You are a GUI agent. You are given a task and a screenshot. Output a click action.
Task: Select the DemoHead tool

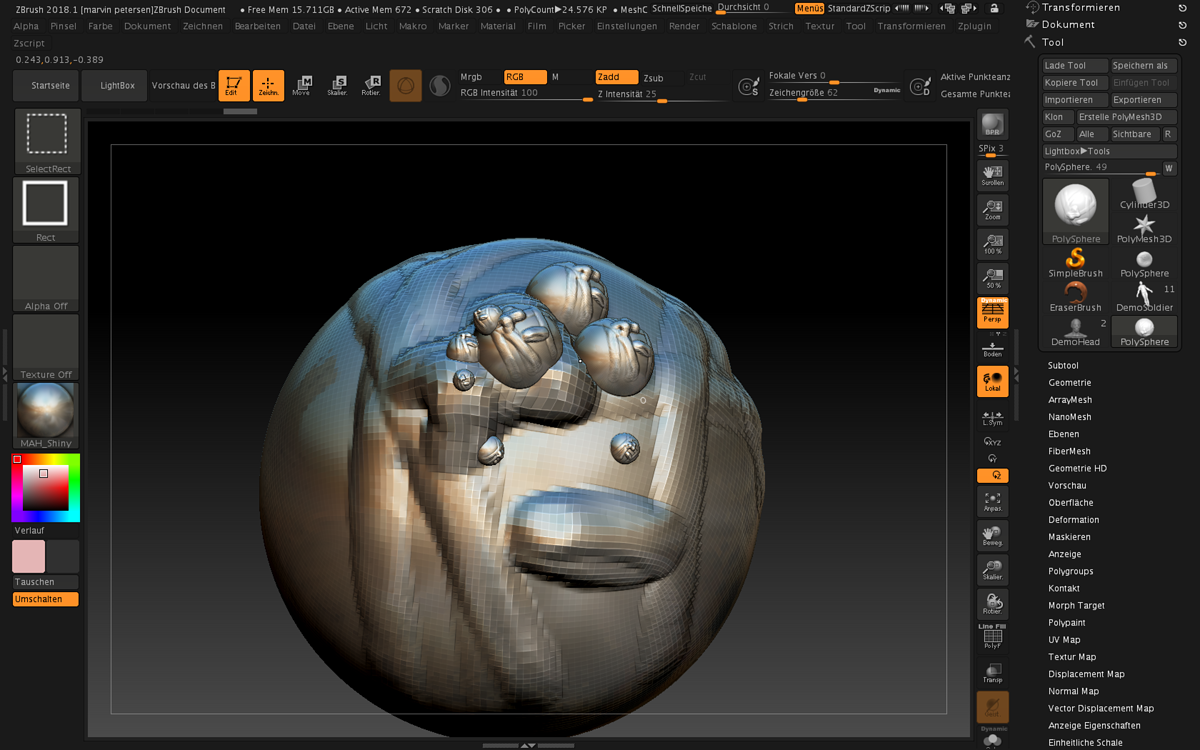click(1076, 332)
